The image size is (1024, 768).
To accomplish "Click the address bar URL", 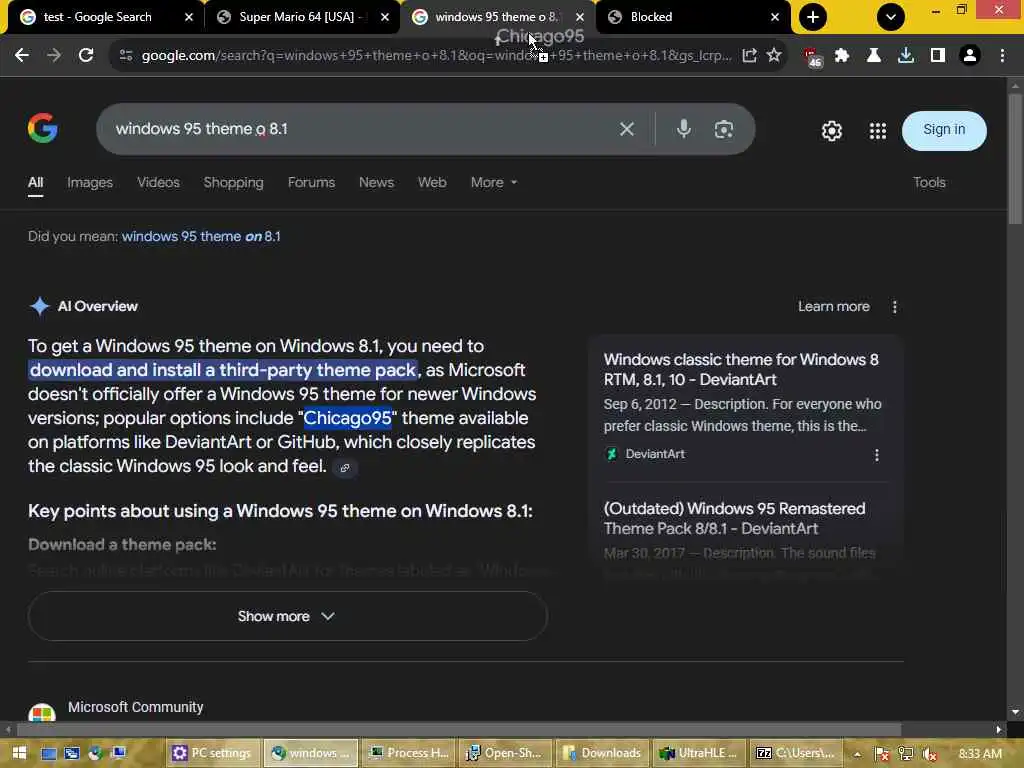I will [x=436, y=56].
